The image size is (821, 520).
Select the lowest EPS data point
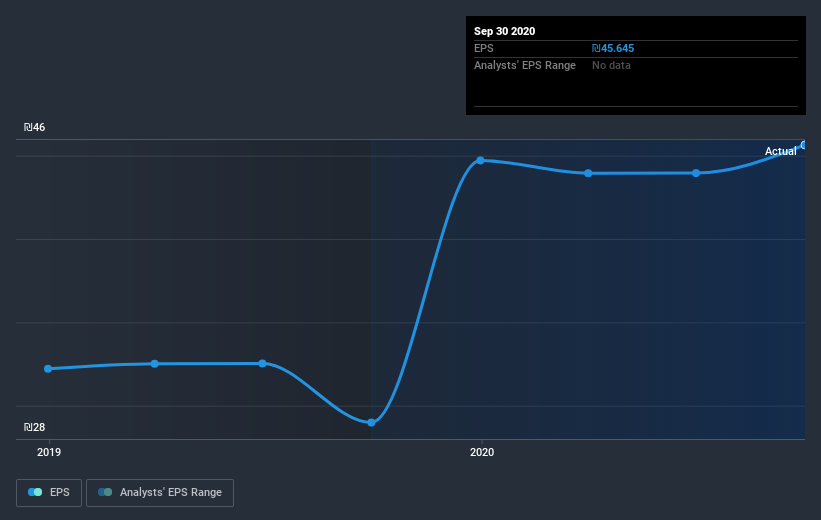[x=371, y=423]
